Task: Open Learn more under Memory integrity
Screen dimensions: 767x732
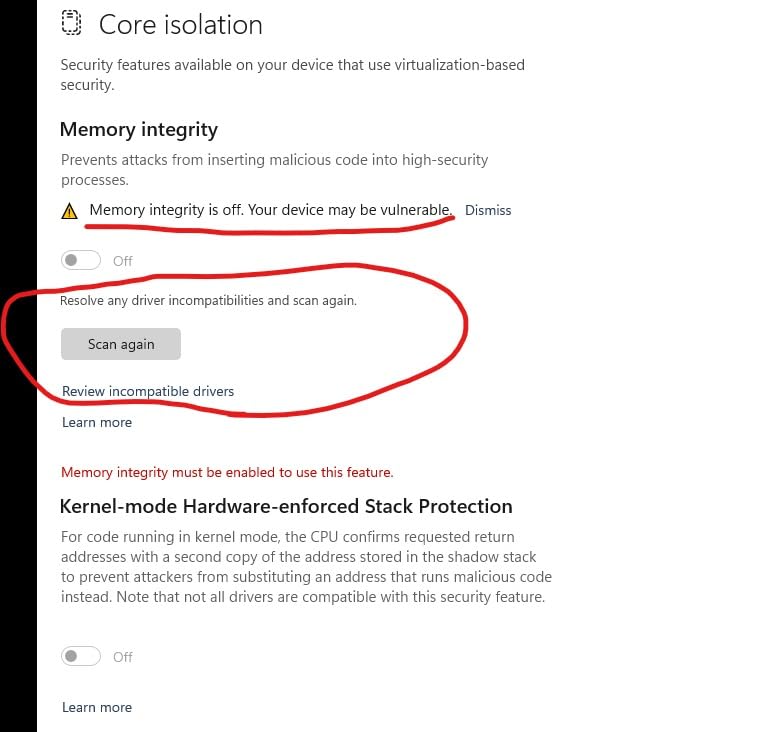Action: tap(97, 422)
